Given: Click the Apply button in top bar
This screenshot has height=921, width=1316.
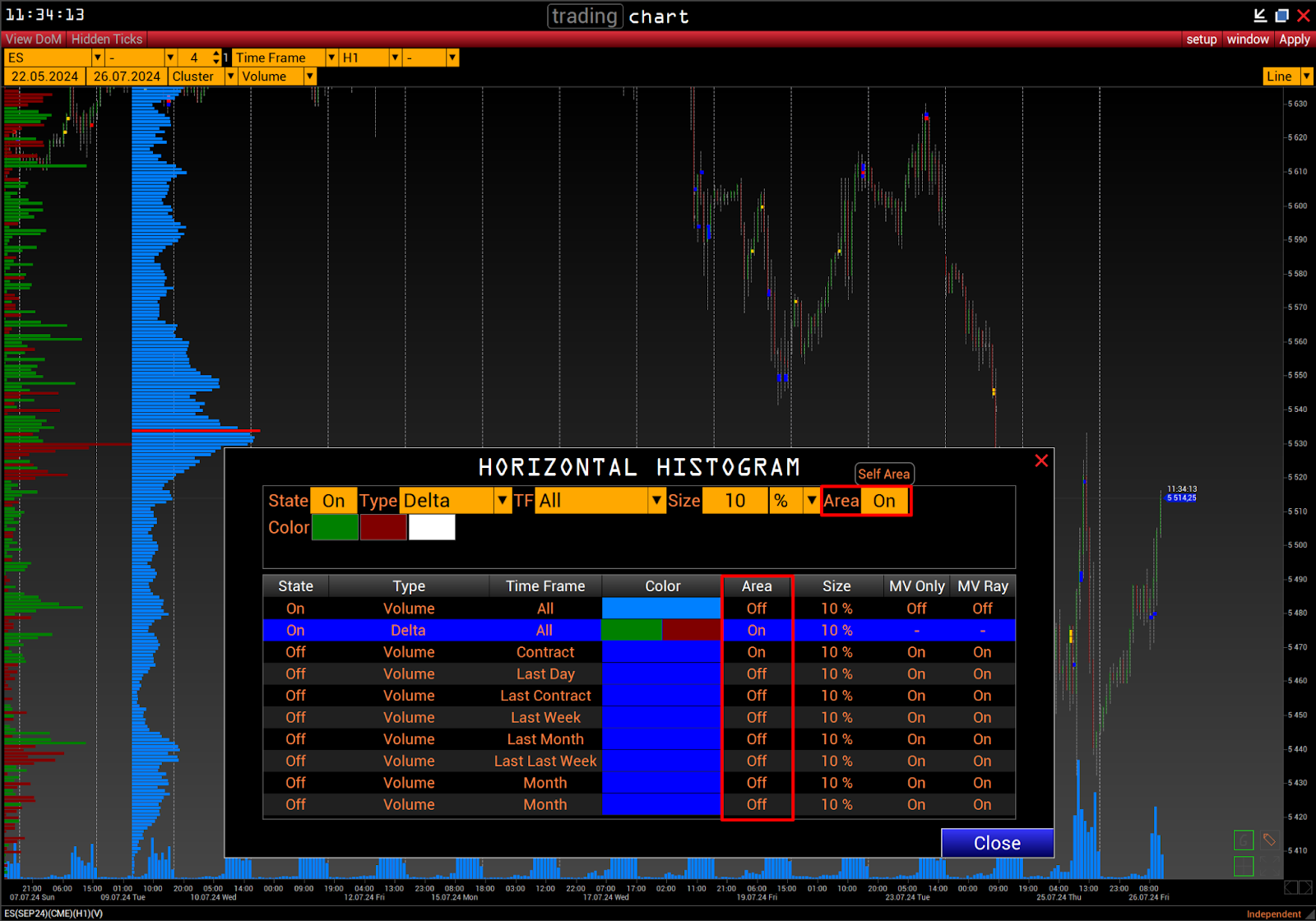Looking at the screenshot, I should tap(1294, 39).
